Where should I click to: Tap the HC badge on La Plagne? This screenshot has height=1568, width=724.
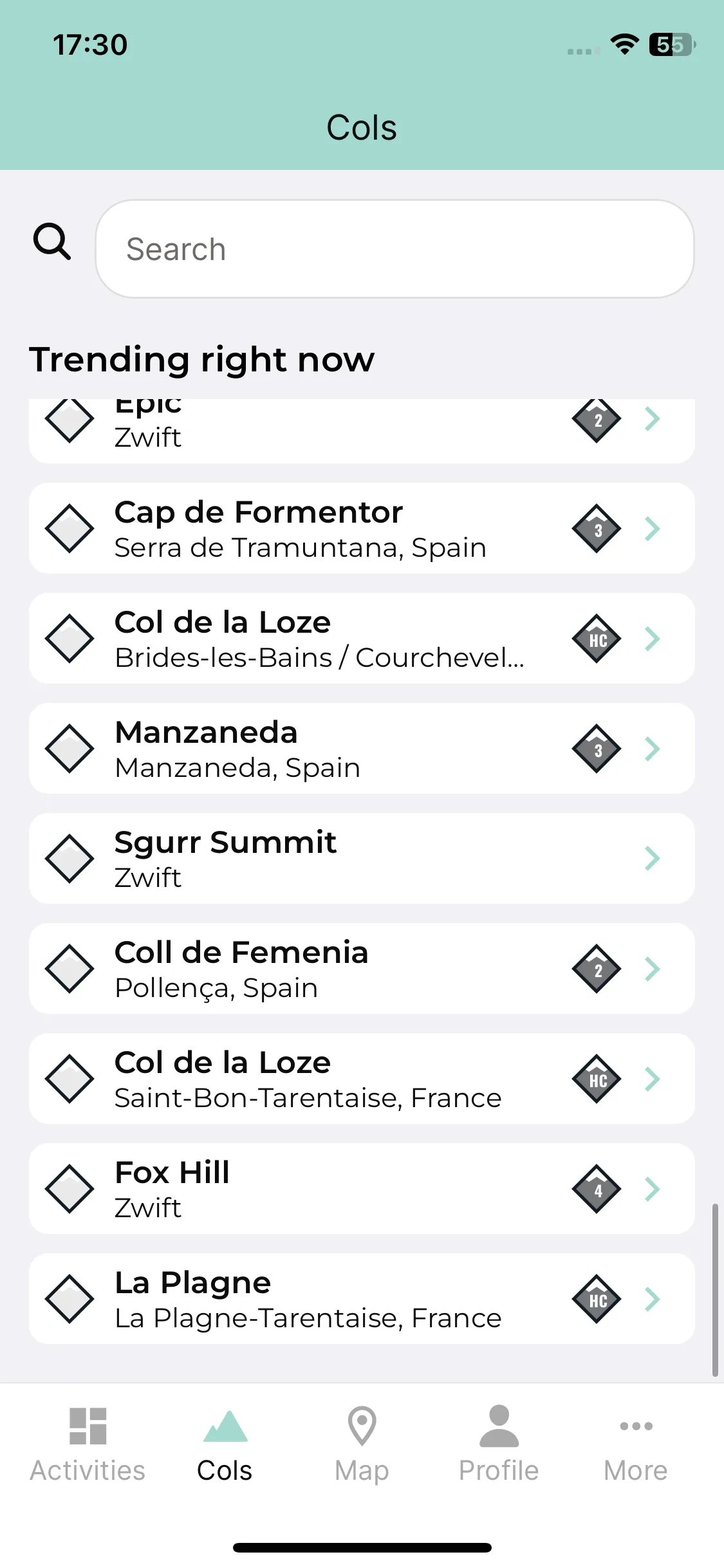pos(597,1299)
